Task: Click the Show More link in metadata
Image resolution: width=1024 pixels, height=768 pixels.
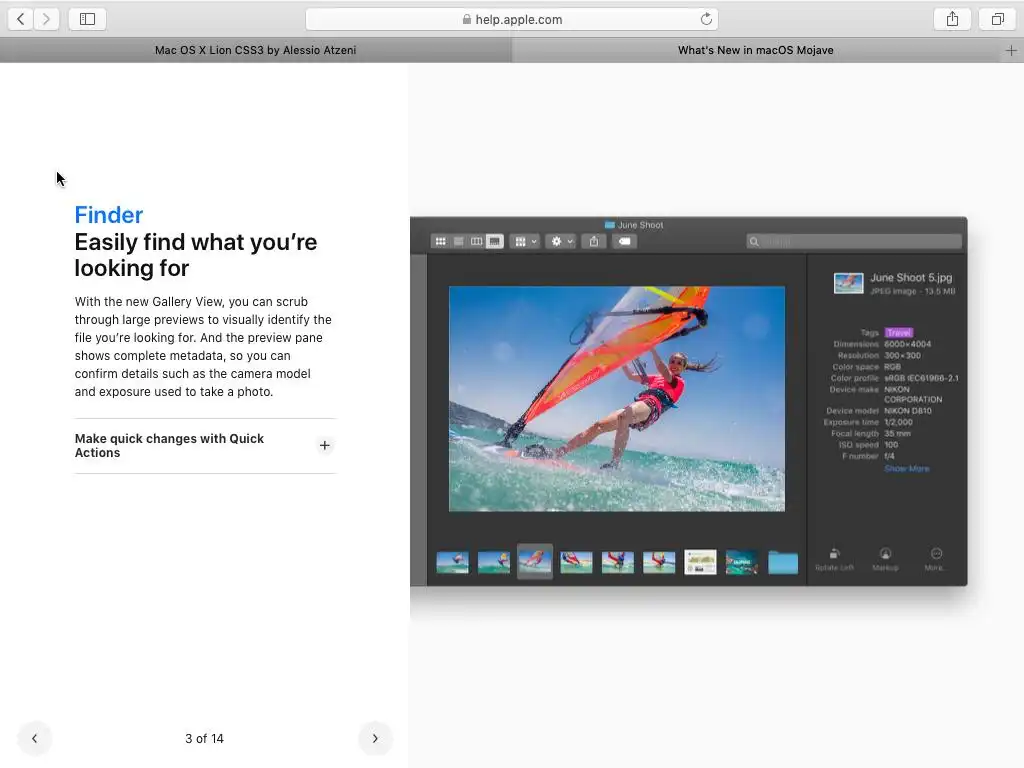Action: tap(906, 468)
